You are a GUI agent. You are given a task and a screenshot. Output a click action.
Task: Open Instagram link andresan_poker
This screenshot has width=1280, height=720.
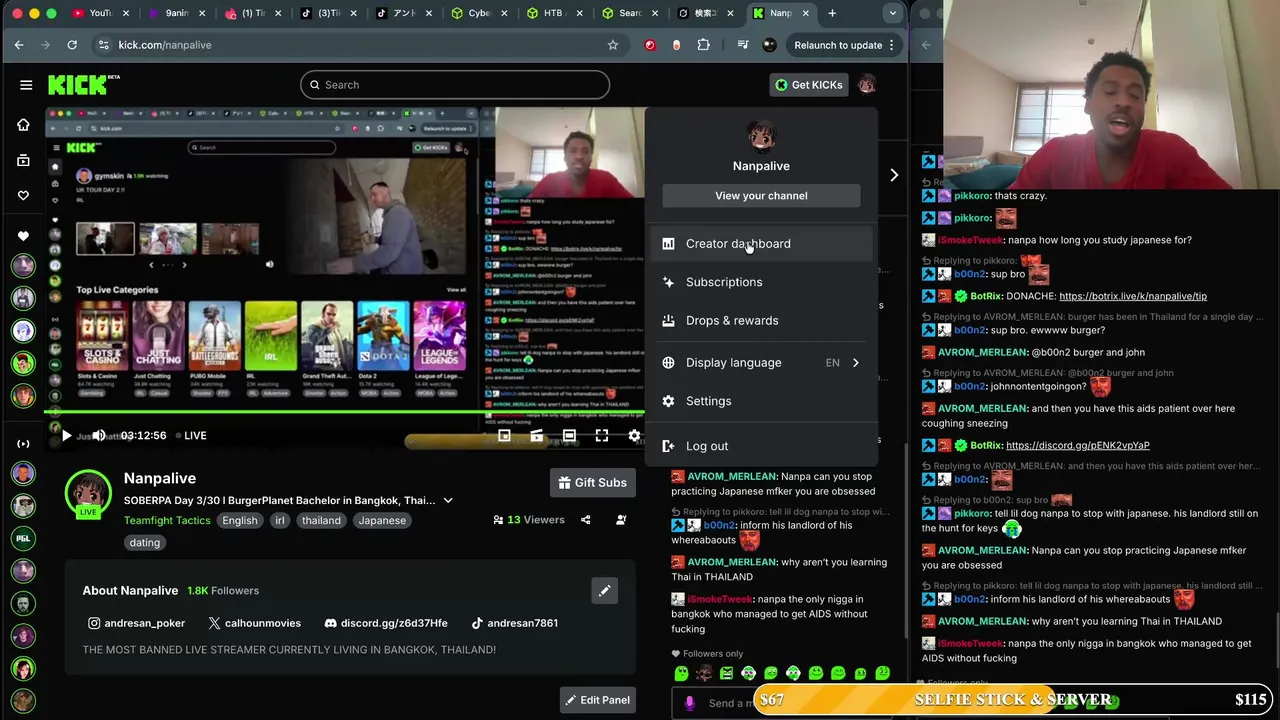(x=137, y=623)
